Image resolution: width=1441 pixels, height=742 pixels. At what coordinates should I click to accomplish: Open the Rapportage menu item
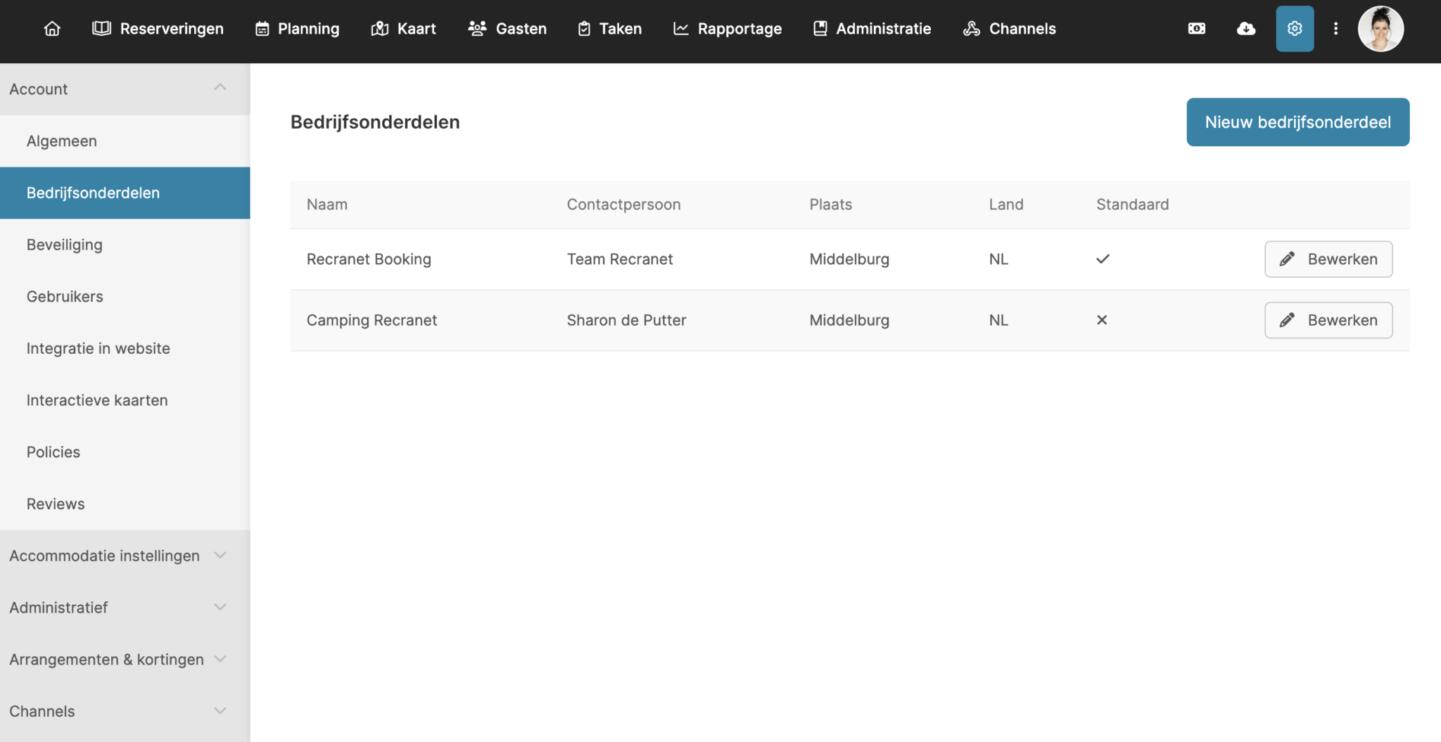(727, 29)
